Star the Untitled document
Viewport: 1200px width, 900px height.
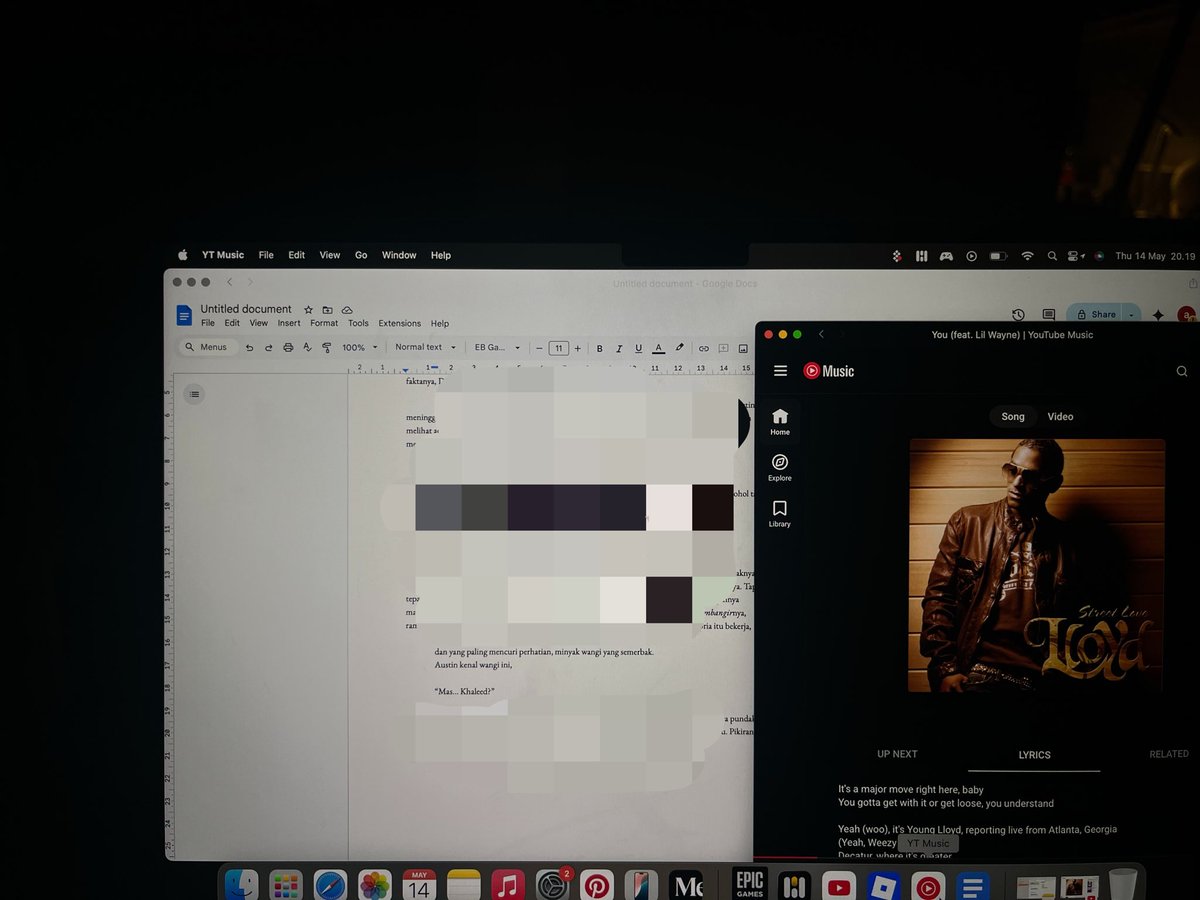[308, 310]
